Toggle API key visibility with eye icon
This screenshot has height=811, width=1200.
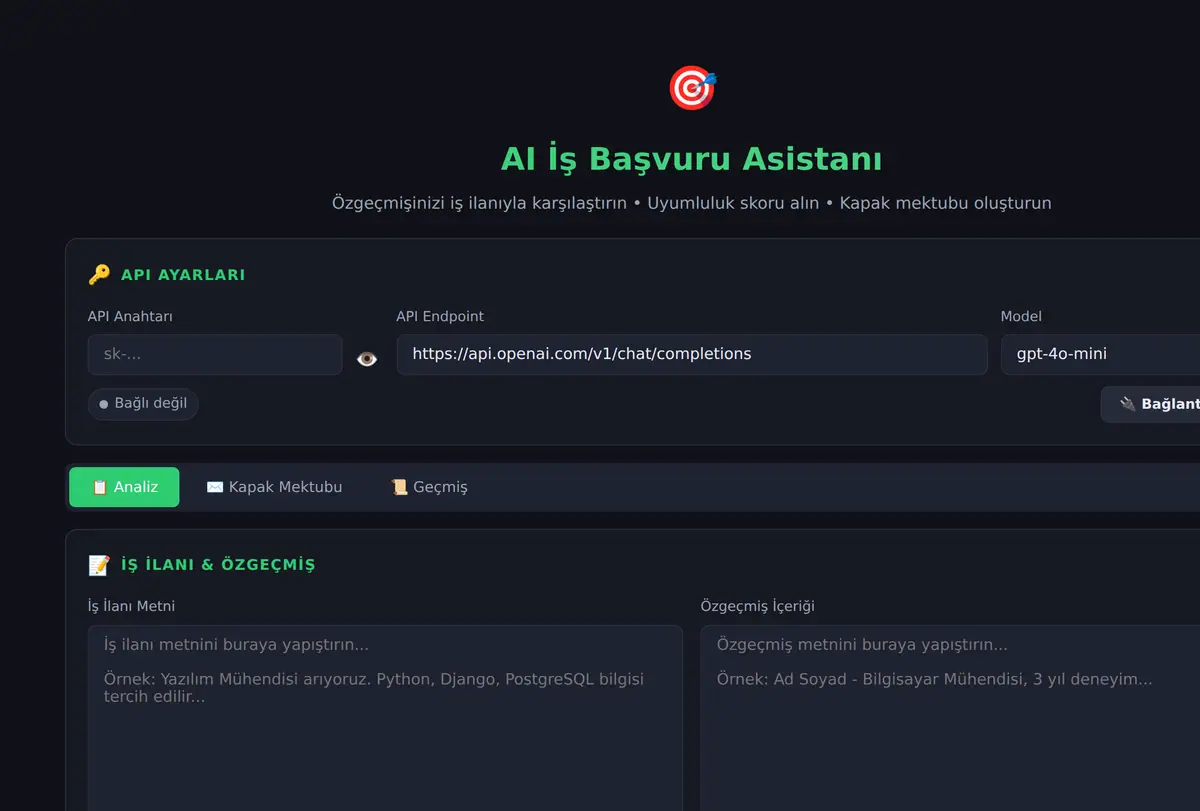pos(367,358)
